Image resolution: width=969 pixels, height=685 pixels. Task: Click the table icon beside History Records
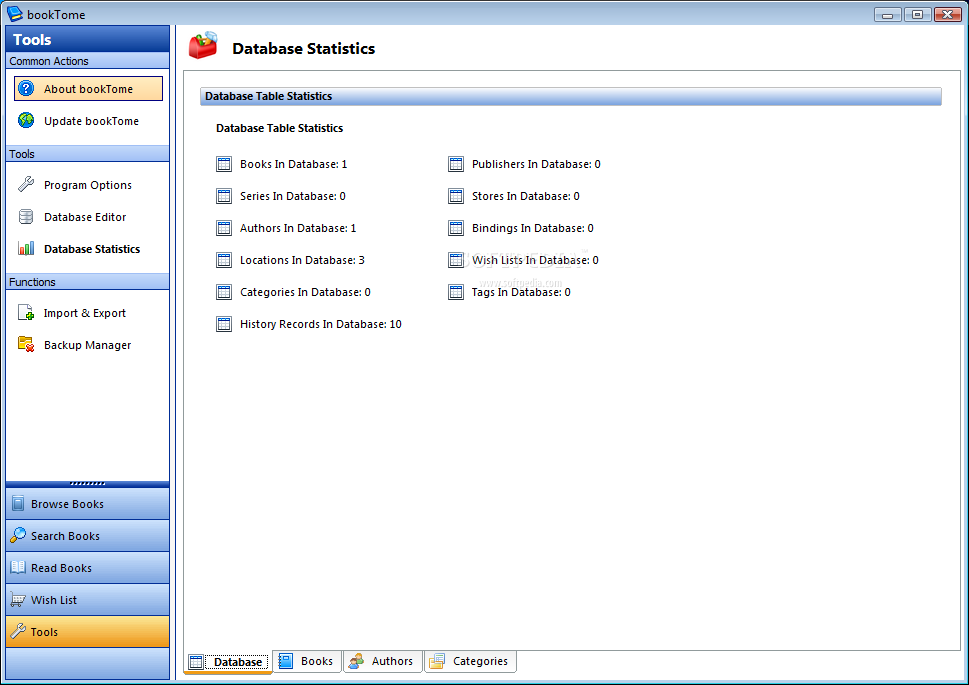224,324
